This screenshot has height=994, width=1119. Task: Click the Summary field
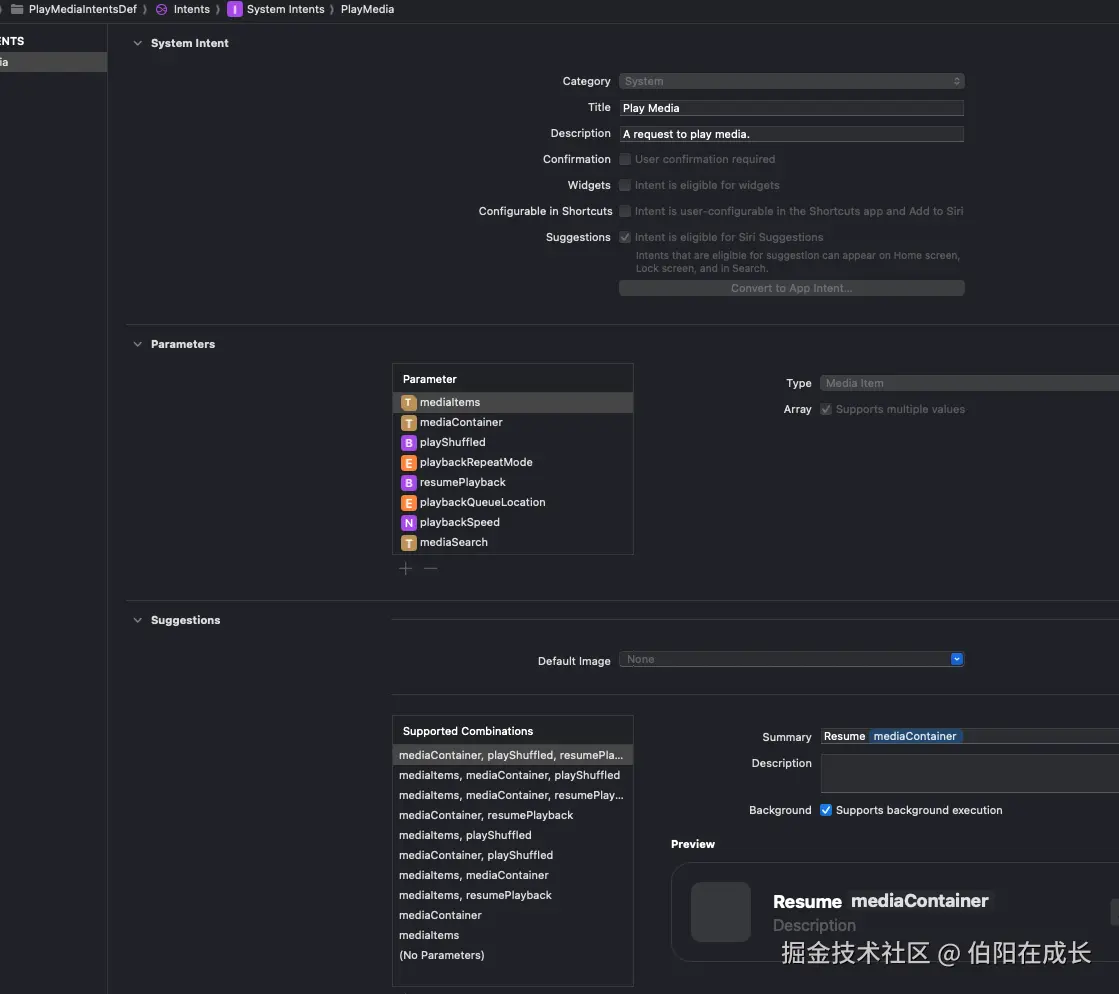[x=969, y=736]
